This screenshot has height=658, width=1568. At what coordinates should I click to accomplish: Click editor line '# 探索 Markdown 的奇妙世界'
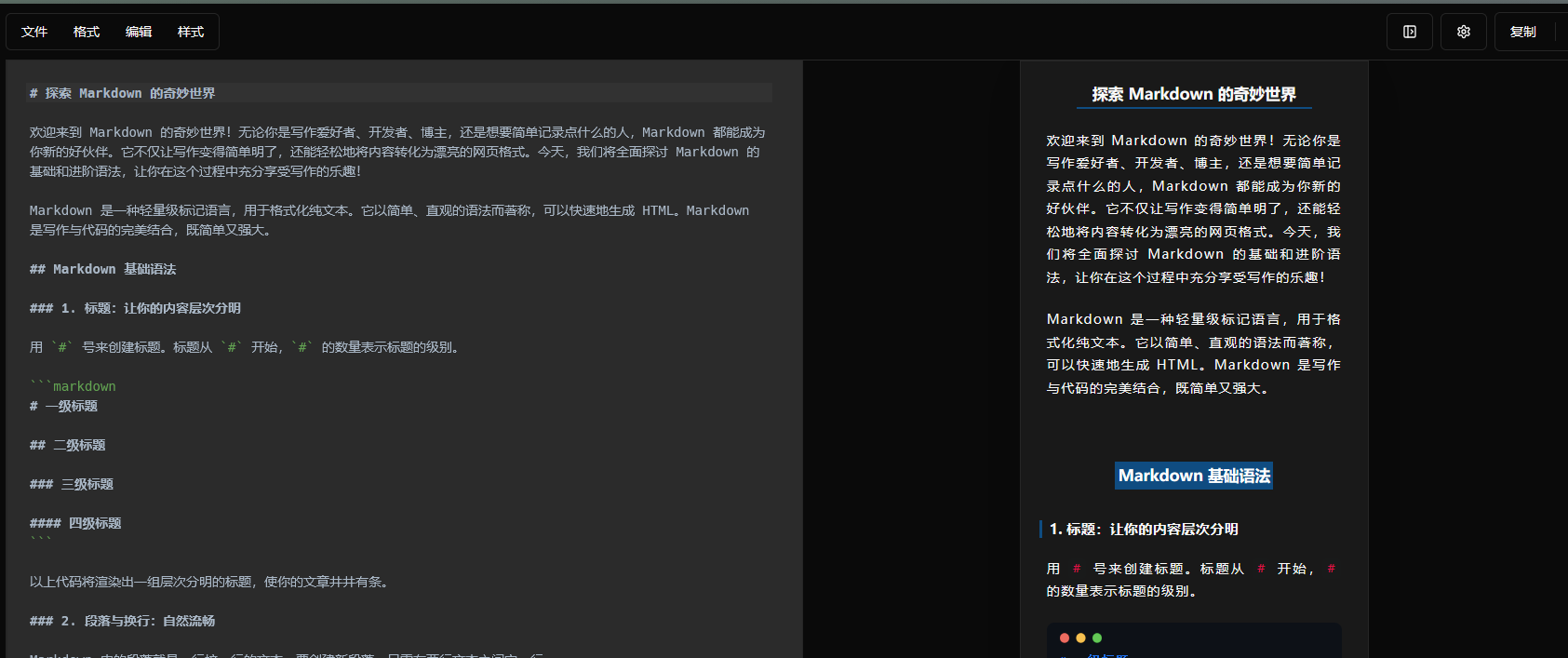click(122, 93)
